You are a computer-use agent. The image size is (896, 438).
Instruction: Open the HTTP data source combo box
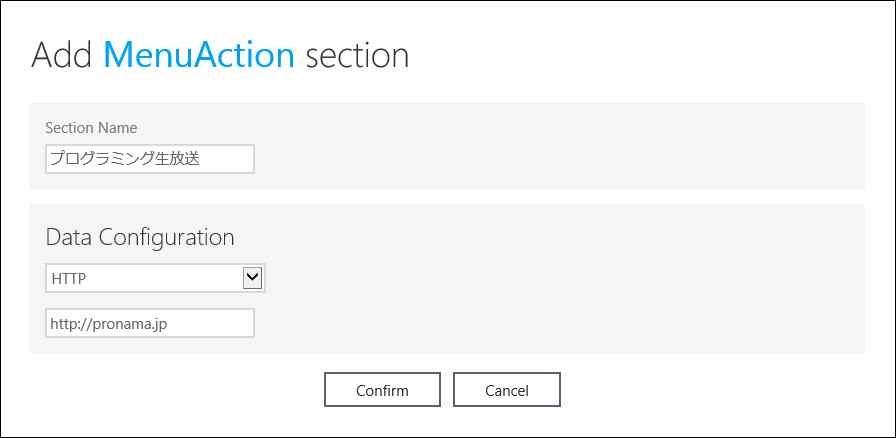click(145, 279)
